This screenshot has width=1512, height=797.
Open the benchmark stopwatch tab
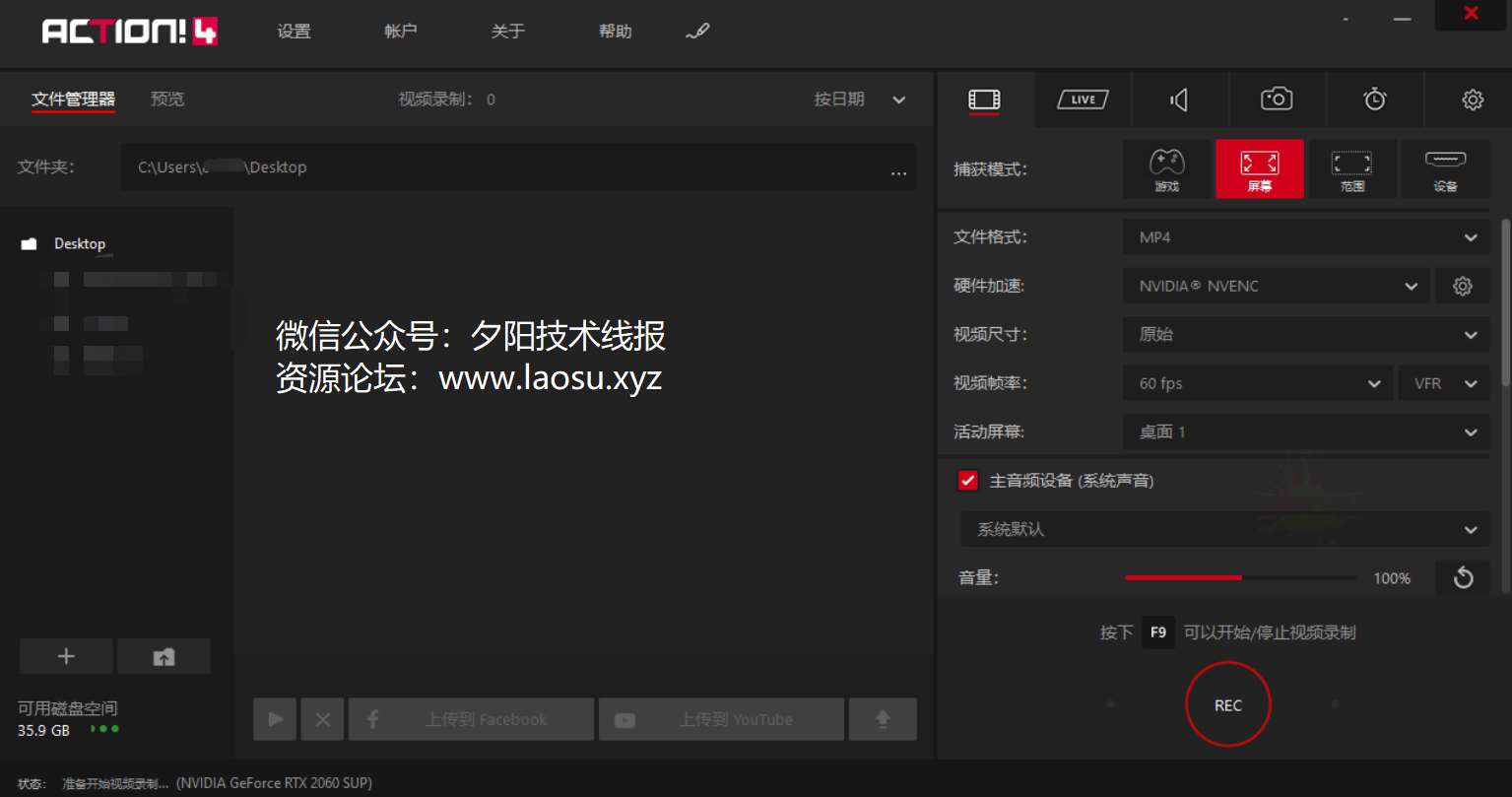pos(1375,99)
